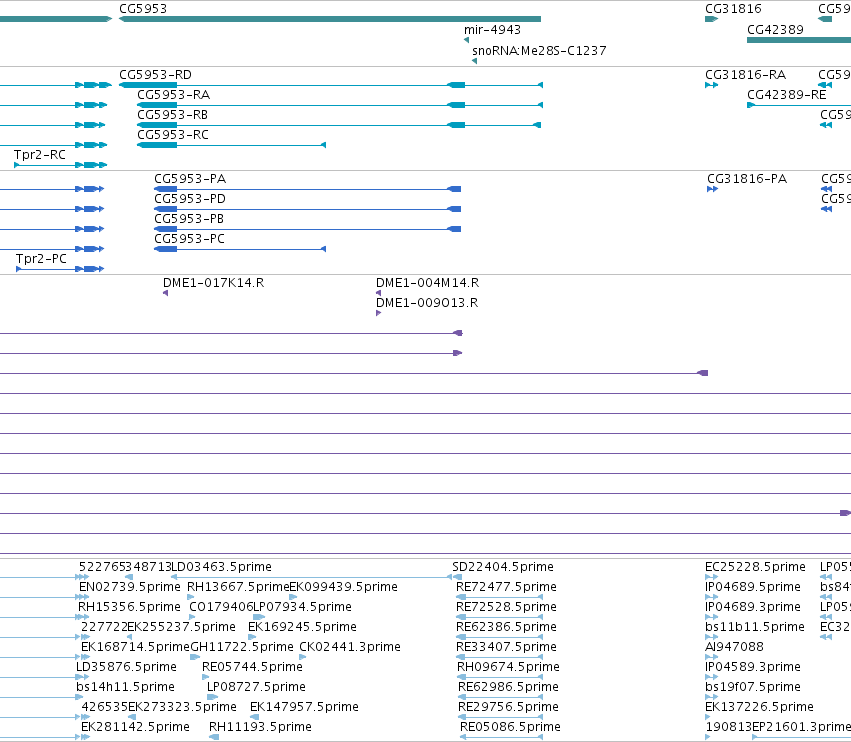Select the EK281142.5prime EST label

pos(135,727)
